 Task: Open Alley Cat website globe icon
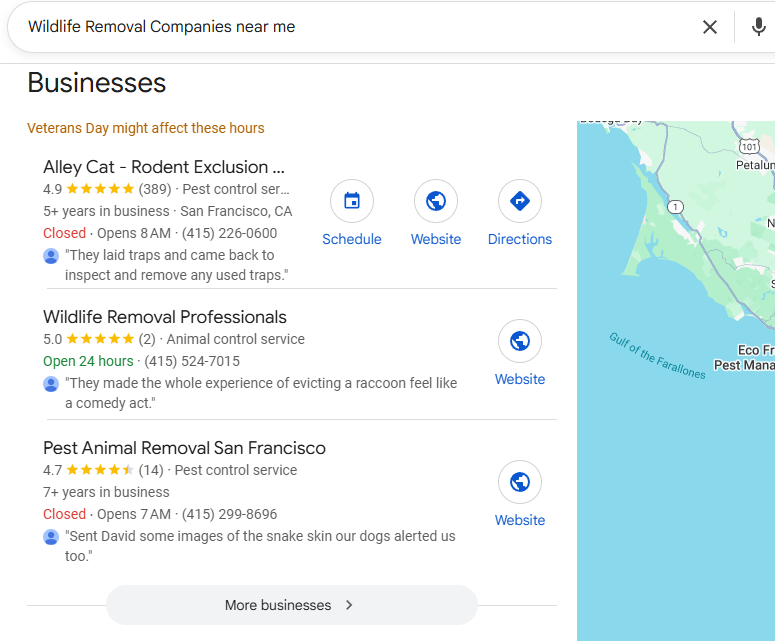pyautogui.click(x=436, y=201)
